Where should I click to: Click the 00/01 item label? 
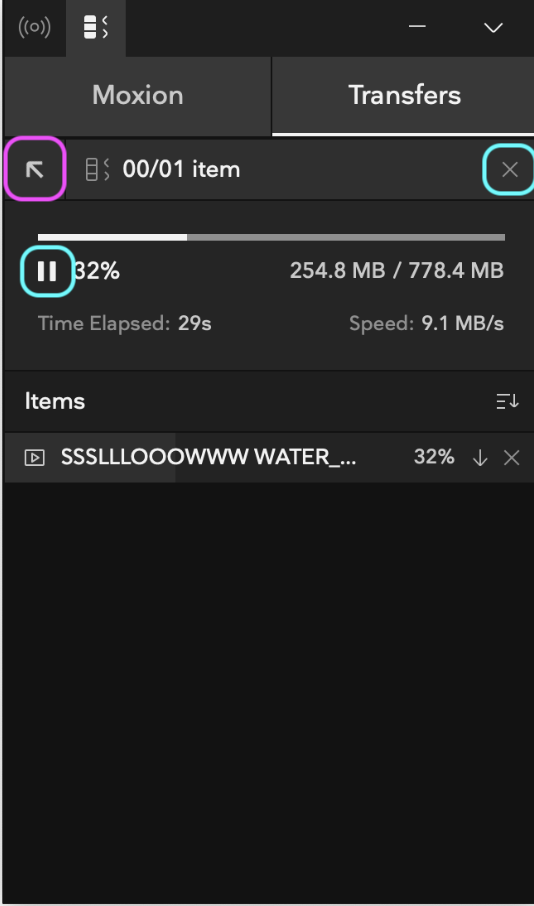pos(181,169)
